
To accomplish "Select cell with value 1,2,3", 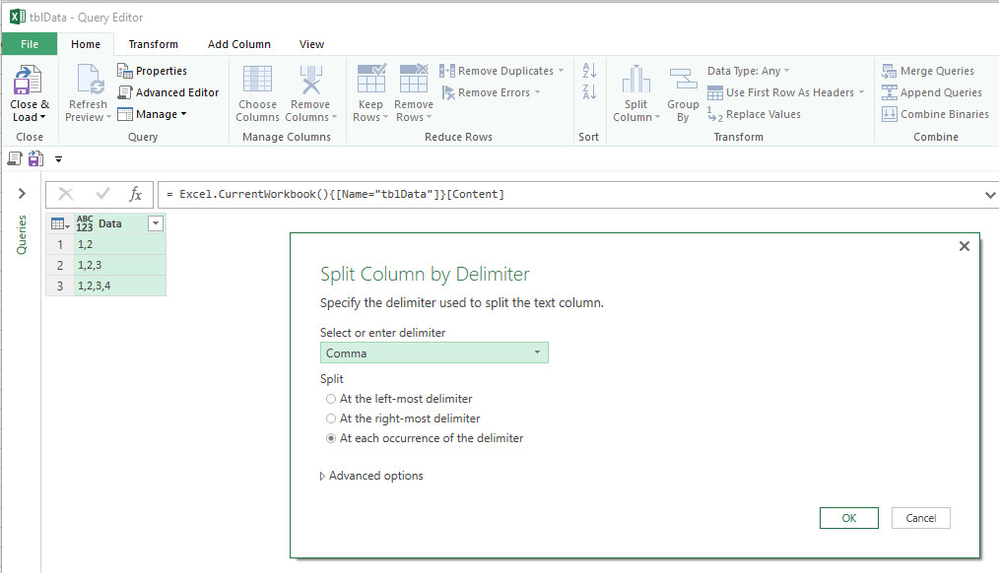I will 120,265.
